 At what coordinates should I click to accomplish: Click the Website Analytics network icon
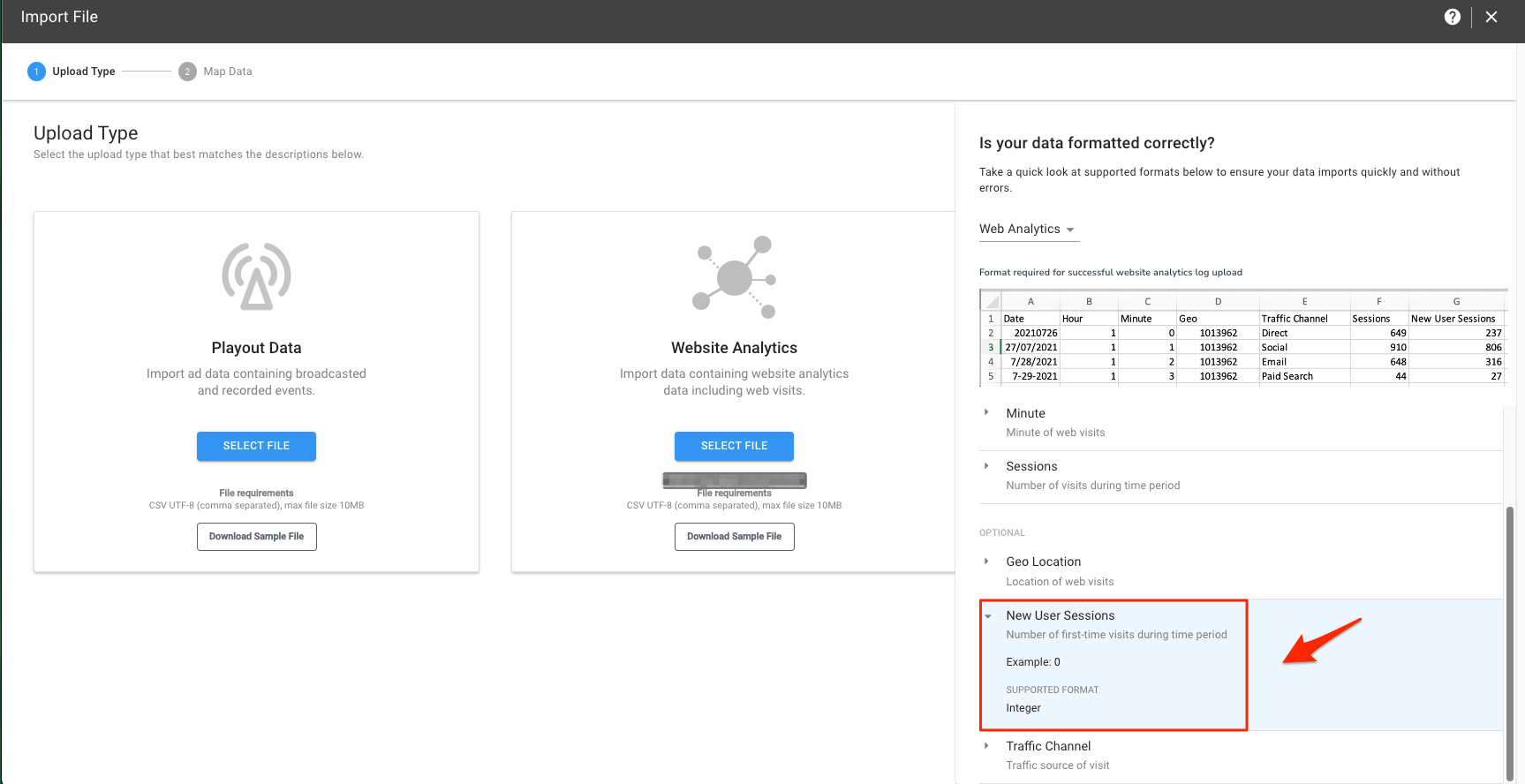[734, 277]
